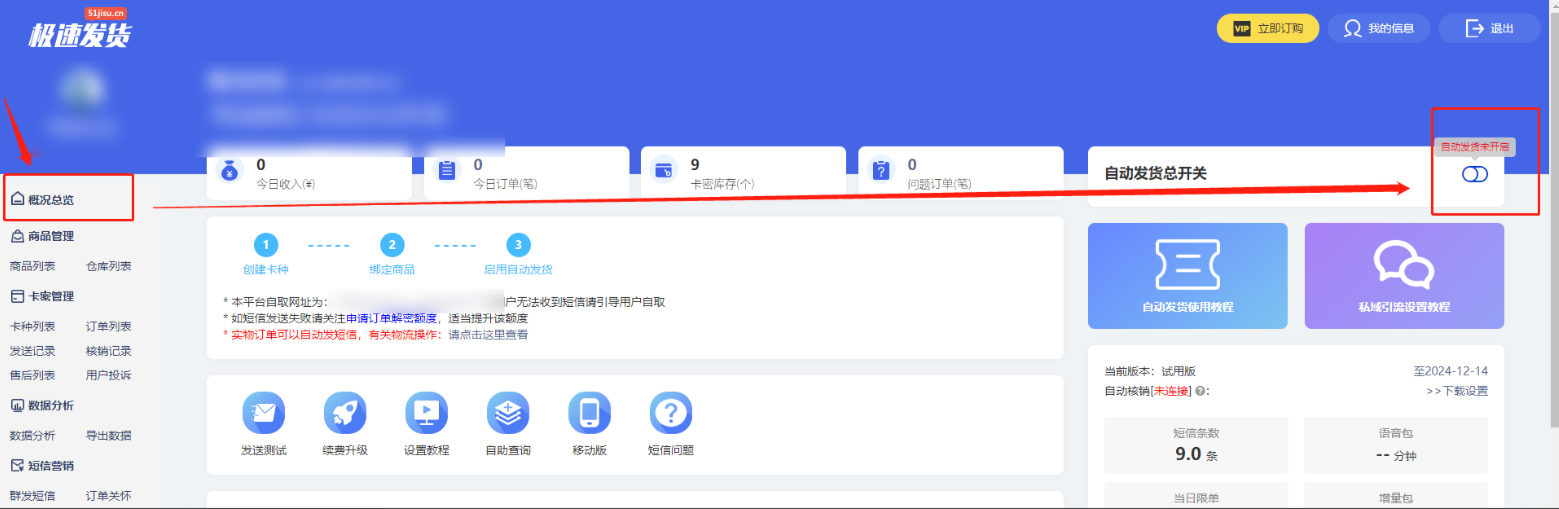Click the 语音包 minutes tile
The width and height of the screenshot is (1559, 509).
tap(1396, 445)
